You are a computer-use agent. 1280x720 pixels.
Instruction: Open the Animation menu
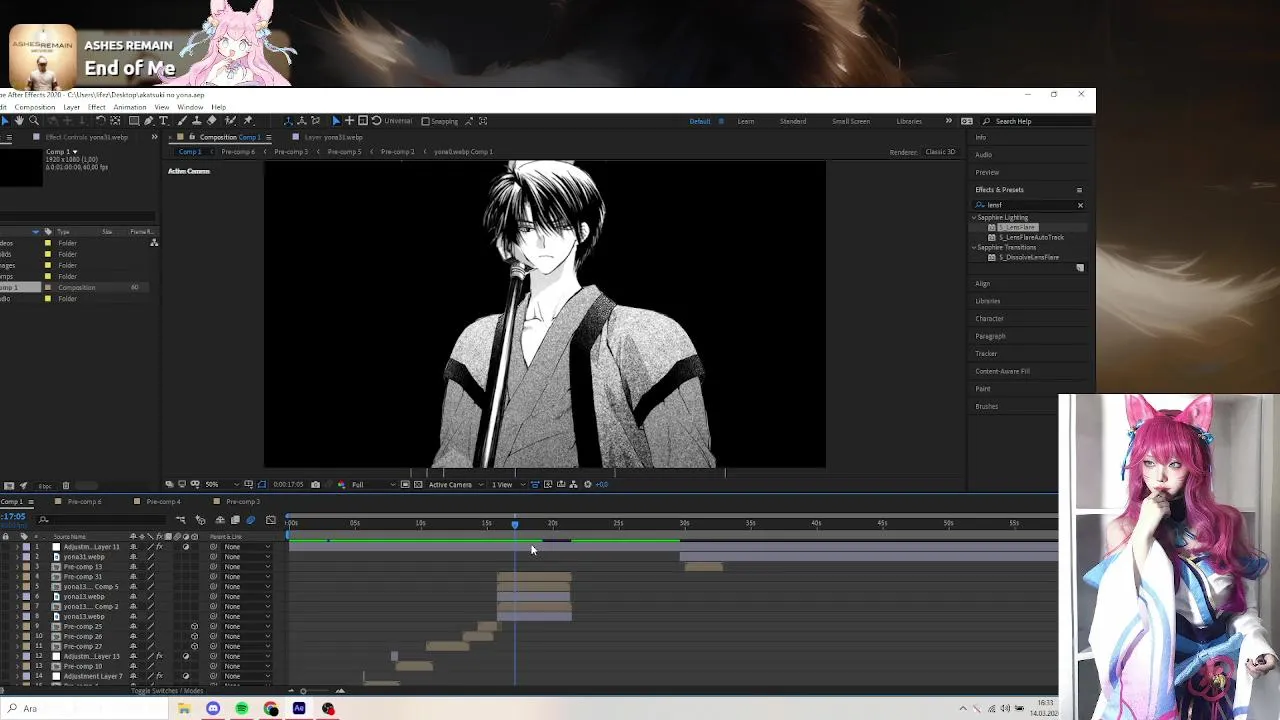pos(129,107)
